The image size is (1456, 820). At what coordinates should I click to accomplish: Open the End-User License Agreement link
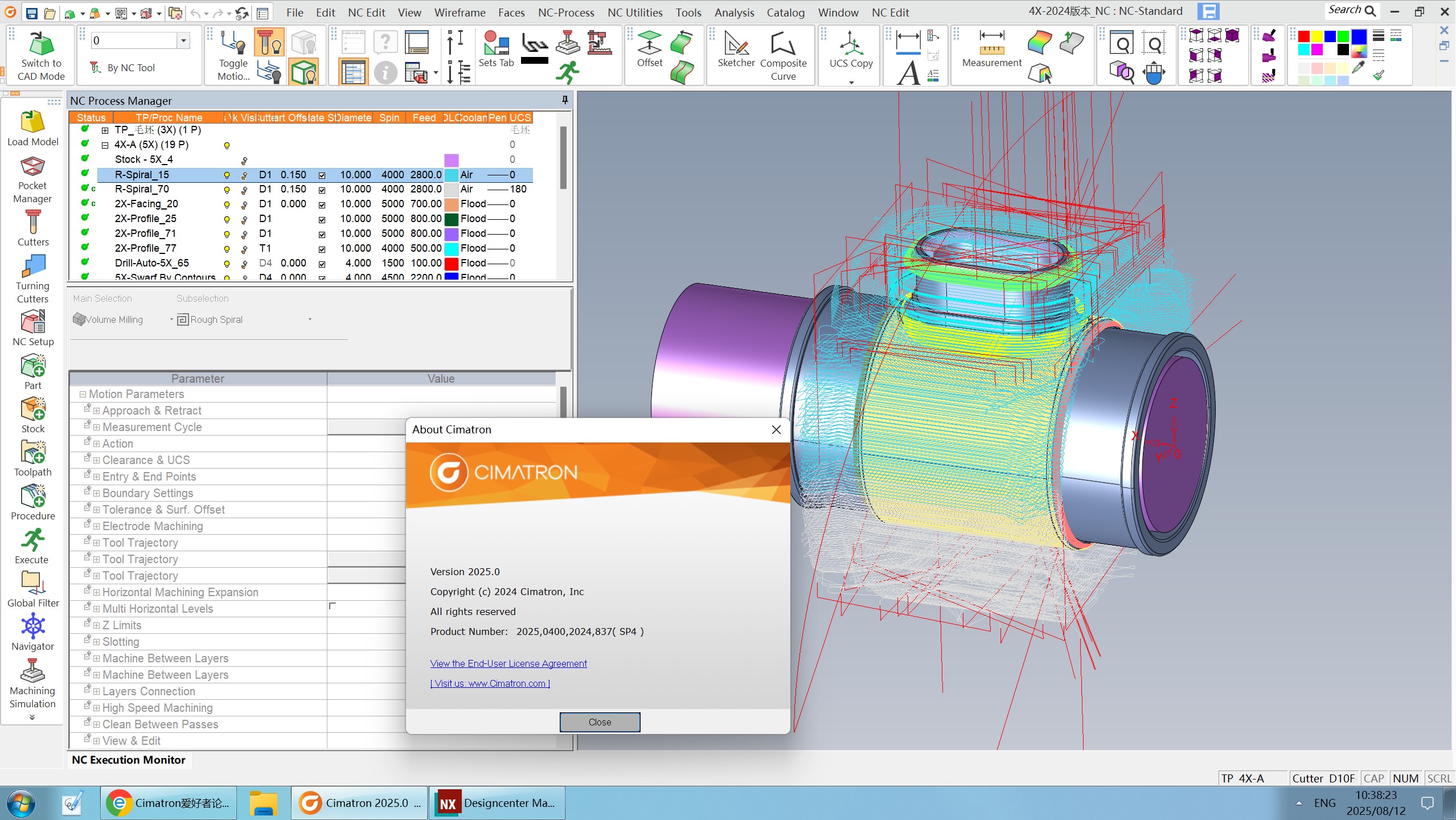508,663
